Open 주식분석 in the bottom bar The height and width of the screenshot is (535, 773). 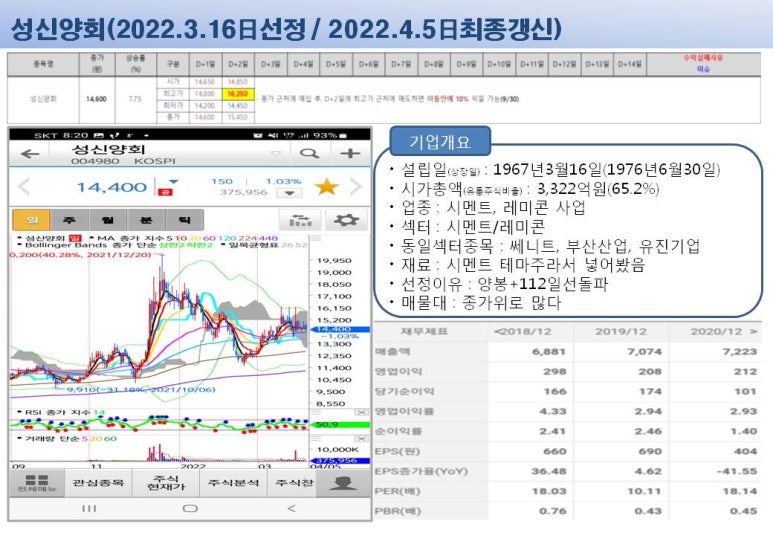point(233,483)
